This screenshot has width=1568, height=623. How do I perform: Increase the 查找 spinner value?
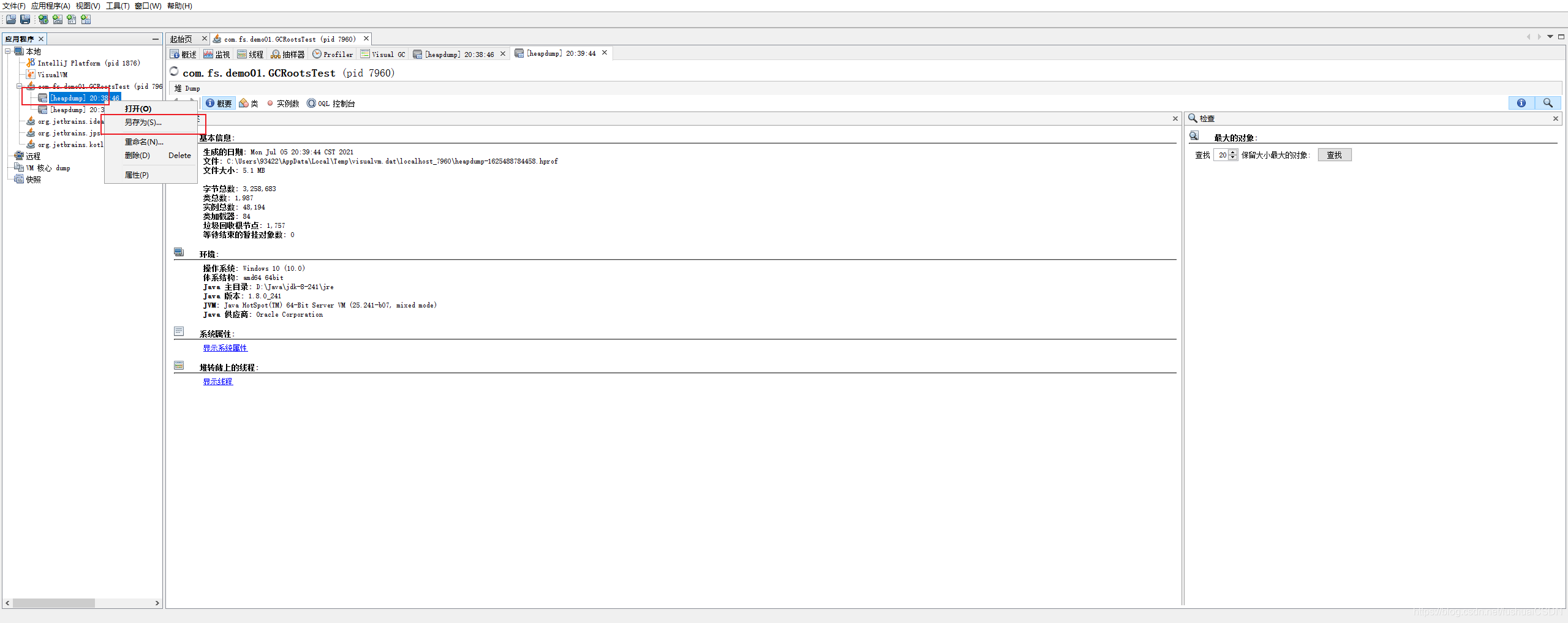pos(1233,153)
